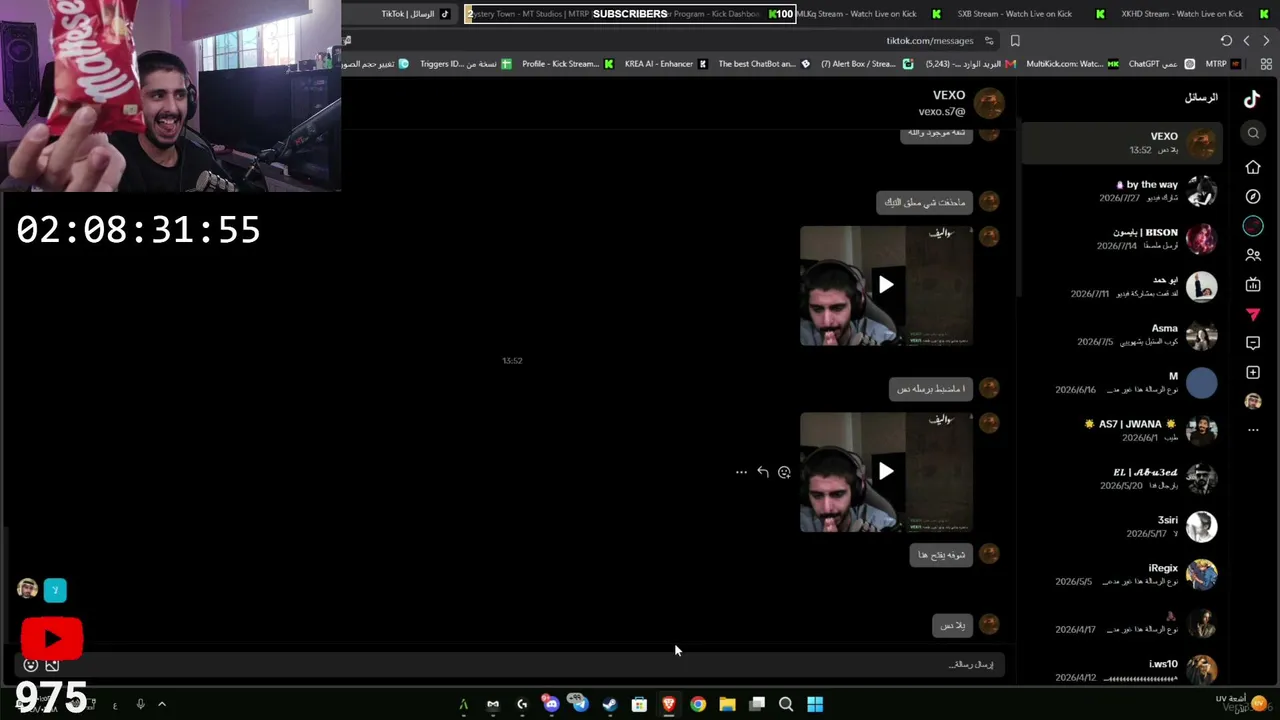Open the iRegix conversation

[x=1122, y=575]
